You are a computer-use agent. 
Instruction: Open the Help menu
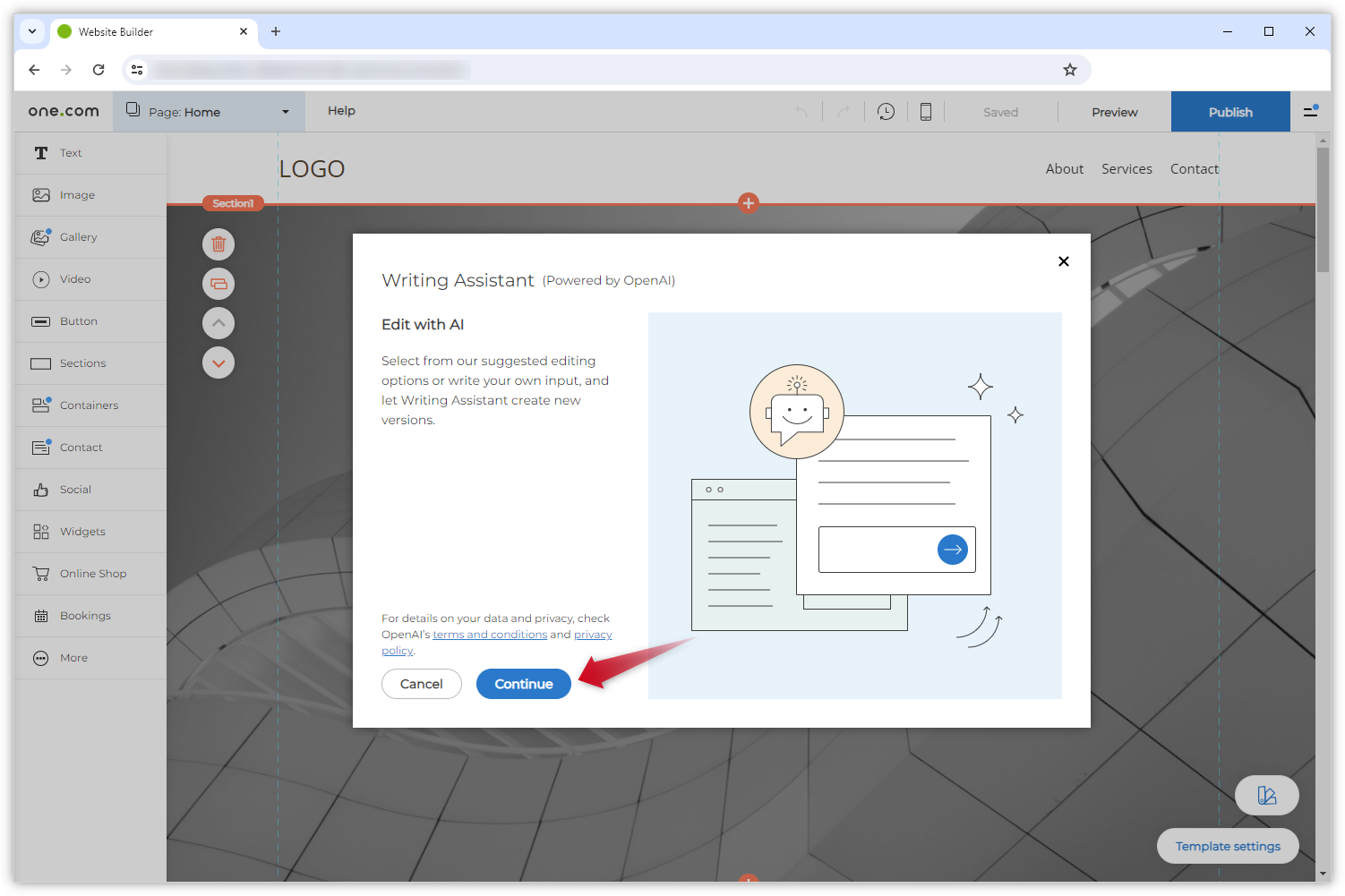(341, 111)
